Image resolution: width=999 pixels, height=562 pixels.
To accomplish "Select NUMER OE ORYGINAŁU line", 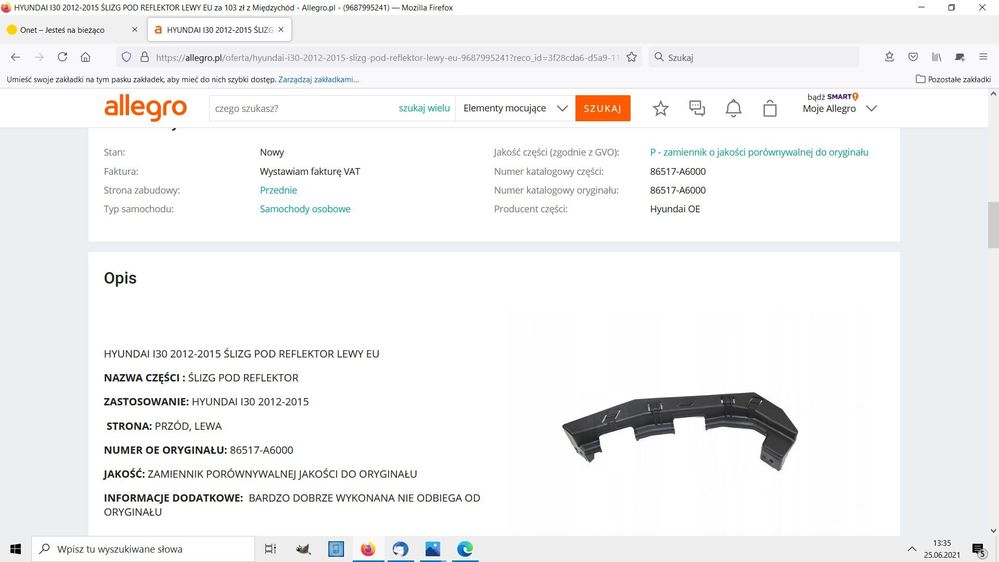I will click(199, 450).
